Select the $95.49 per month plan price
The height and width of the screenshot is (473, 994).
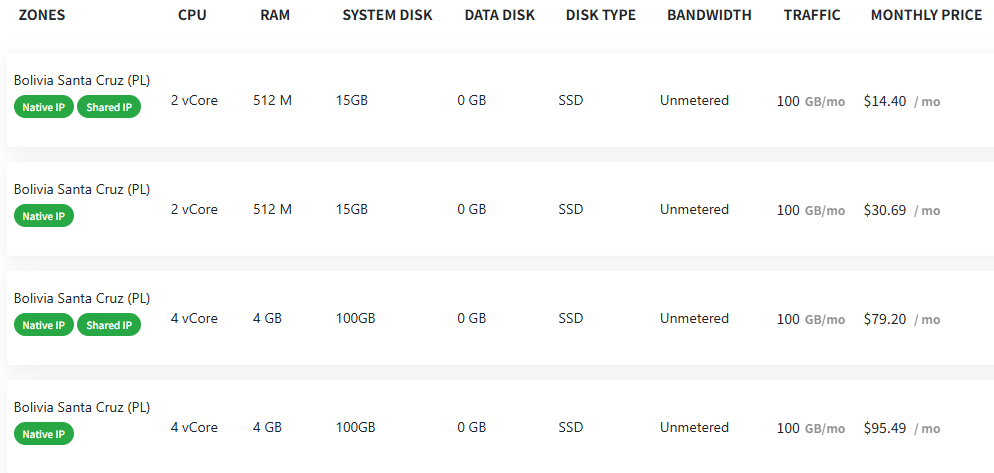point(885,428)
